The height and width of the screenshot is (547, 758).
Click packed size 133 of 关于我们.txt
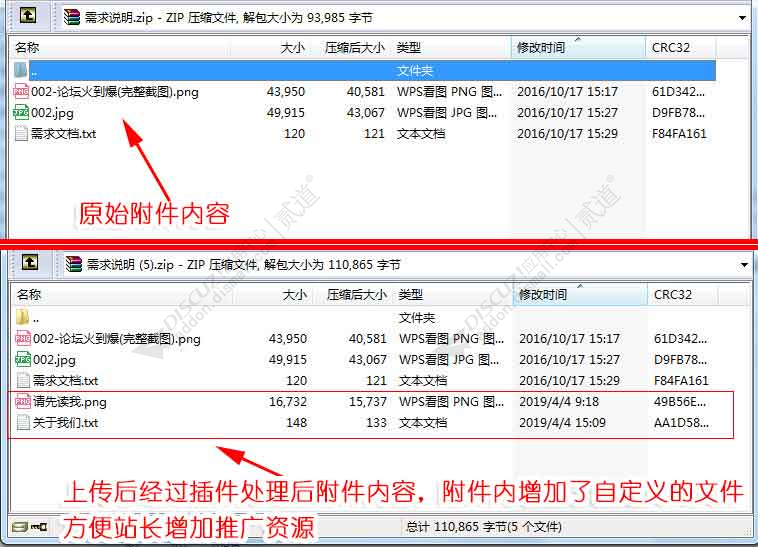376,422
